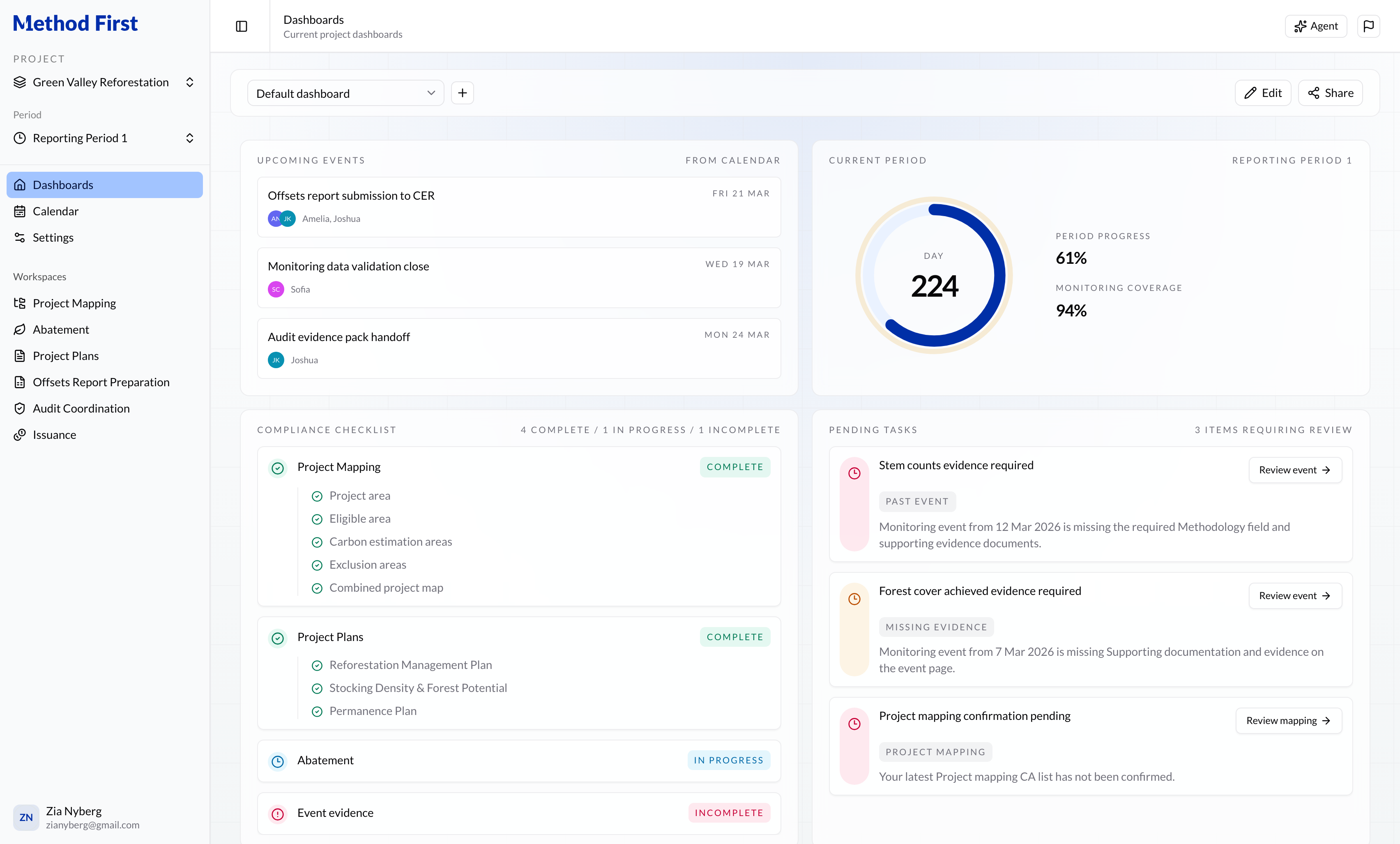1400x844 pixels.
Task: Click the Exclusion areas check item
Action: pos(359,565)
